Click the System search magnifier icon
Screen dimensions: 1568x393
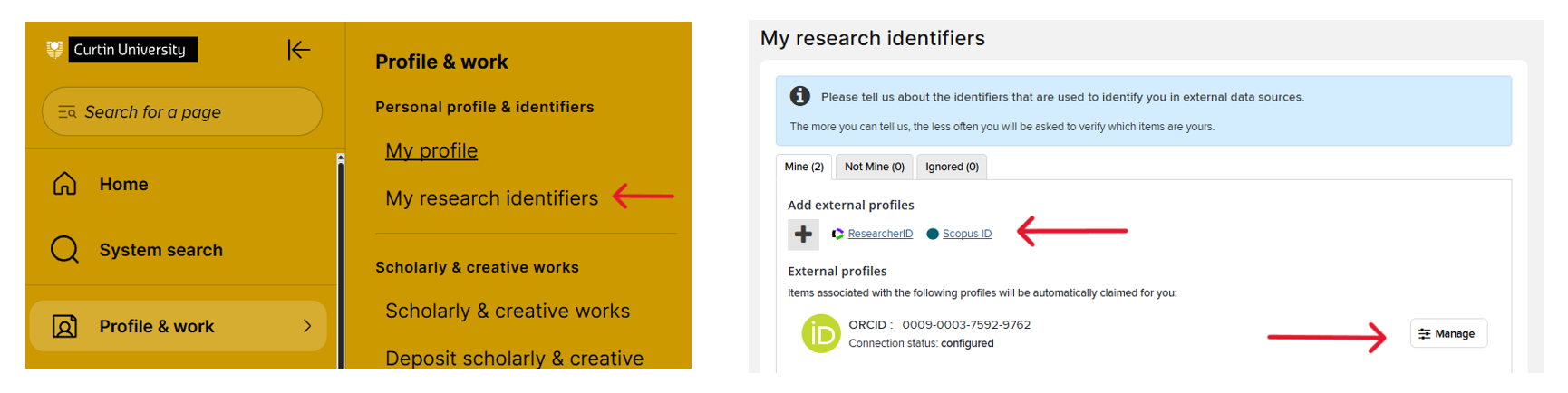[x=64, y=249]
